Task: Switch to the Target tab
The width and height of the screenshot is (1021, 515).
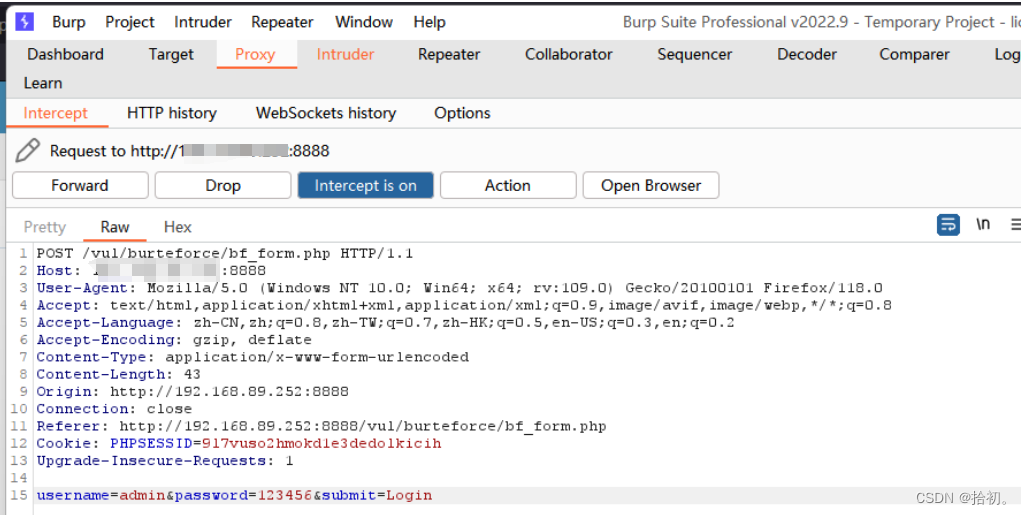Action: (171, 54)
